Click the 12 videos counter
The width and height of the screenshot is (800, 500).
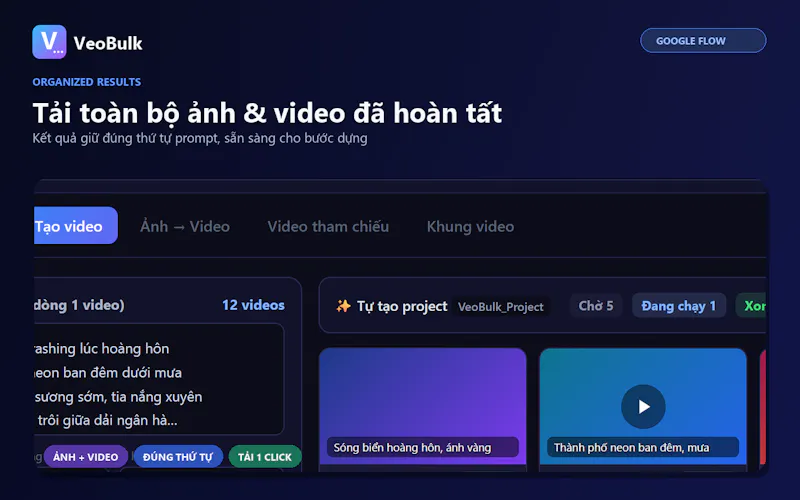253,305
